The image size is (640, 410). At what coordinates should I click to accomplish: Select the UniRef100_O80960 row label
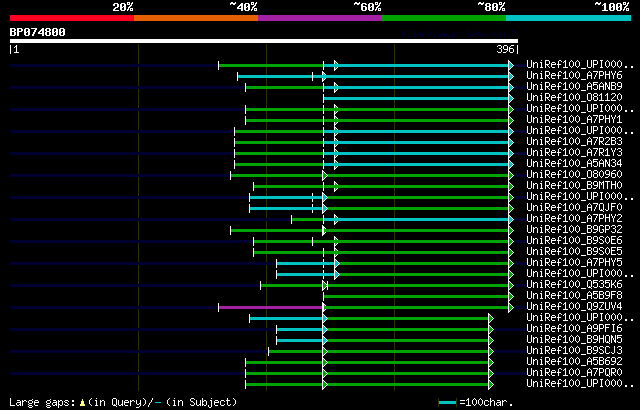[x=574, y=175]
